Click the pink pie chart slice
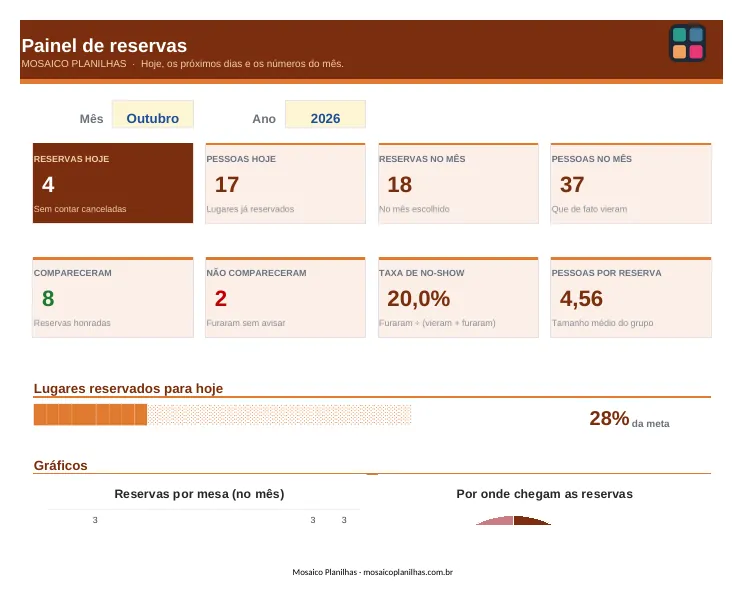Screen dimensions: 743x597 [x=498, y=521]
